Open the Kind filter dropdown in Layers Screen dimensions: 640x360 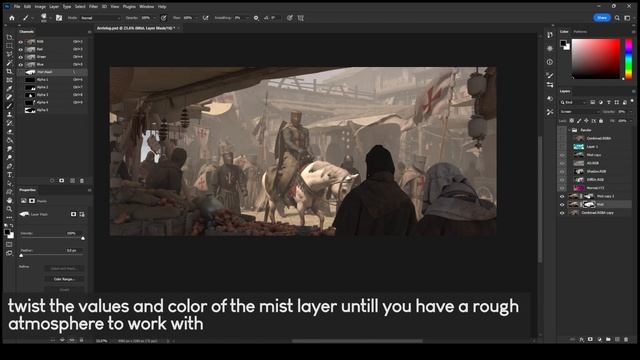coord(574,102)
